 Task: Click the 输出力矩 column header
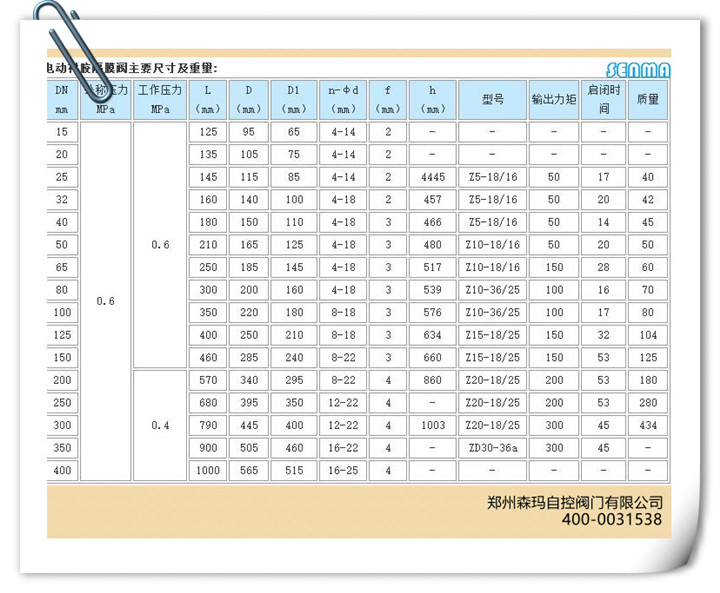[x=554, y=100]
